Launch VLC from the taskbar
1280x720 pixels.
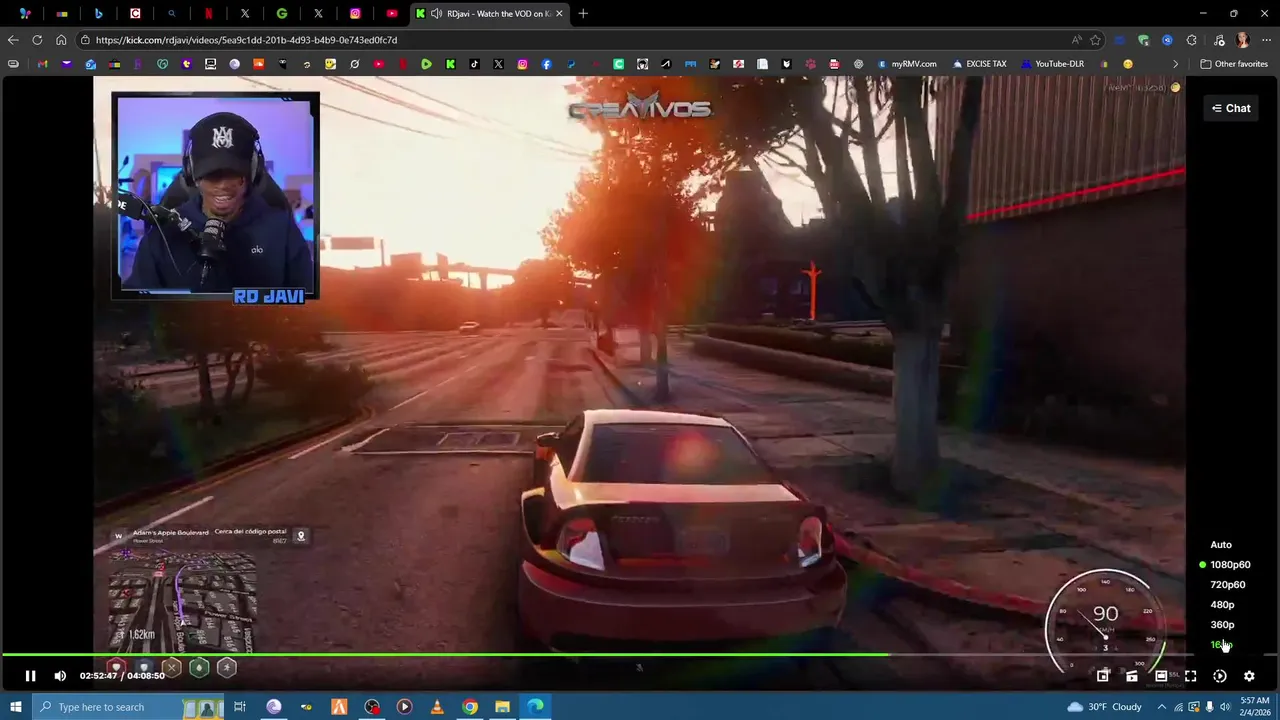click(x=437, y=707)
